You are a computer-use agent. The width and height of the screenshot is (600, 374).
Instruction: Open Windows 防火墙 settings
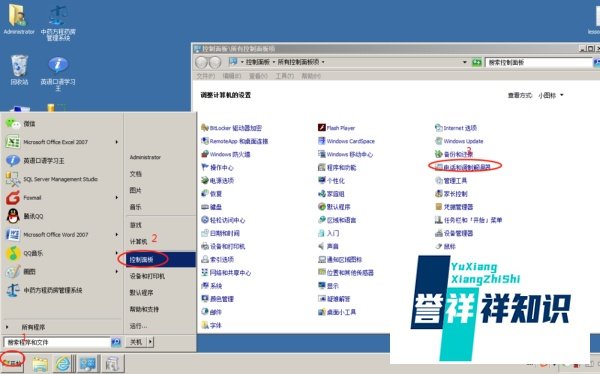[x=226, y=154]
